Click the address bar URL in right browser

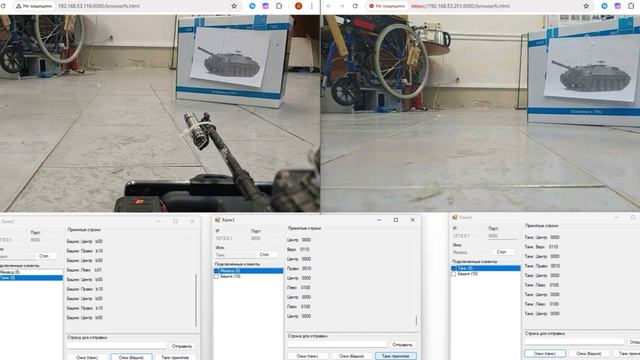(460, 6)
